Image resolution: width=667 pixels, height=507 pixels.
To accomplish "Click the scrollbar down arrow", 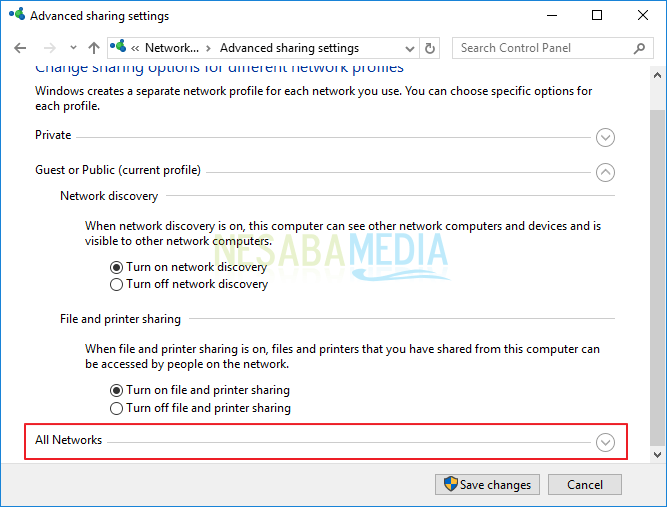I will pos(657,454).
